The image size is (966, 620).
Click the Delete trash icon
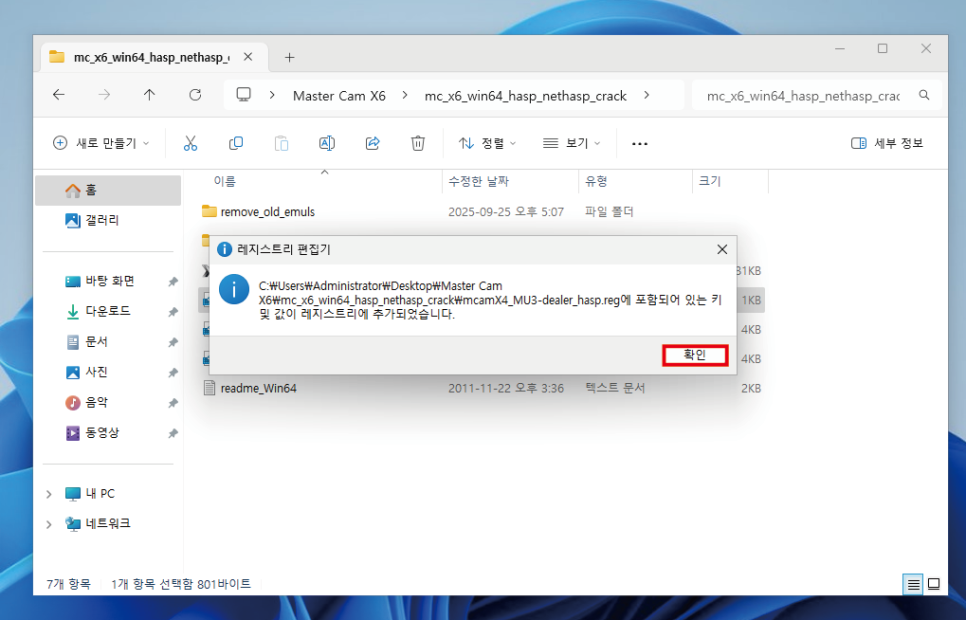point(418,144)
